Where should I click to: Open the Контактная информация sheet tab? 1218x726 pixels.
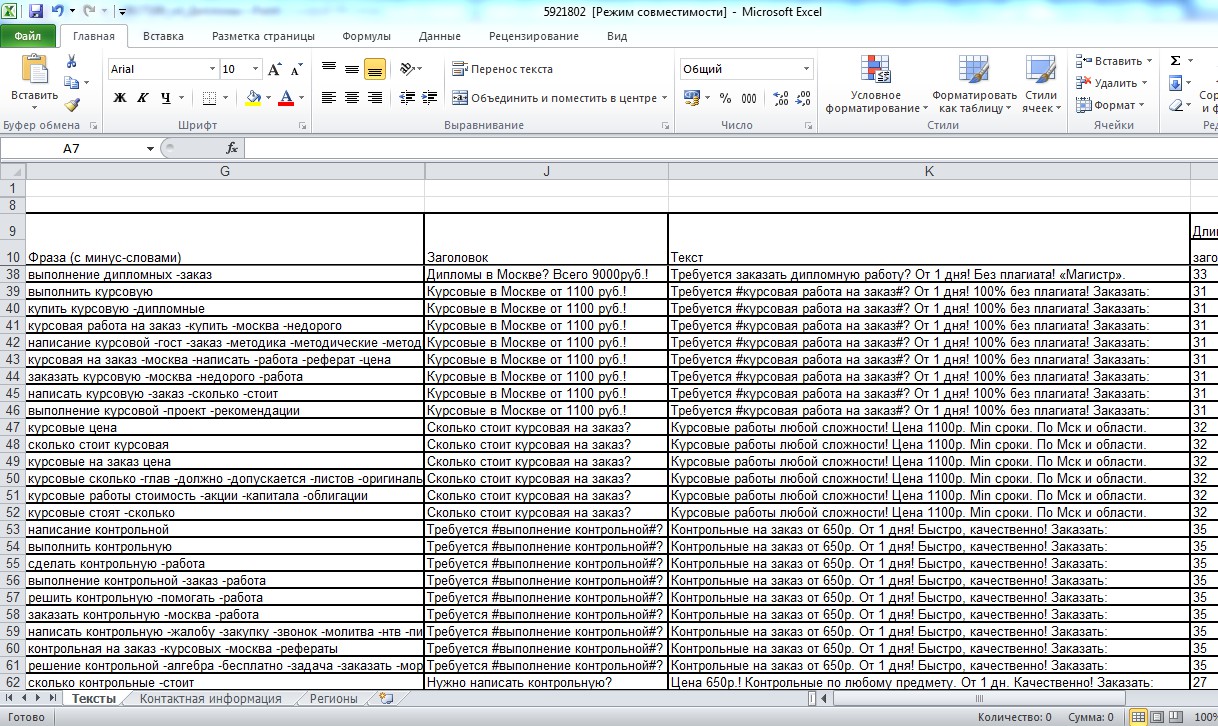click(210, 699)
